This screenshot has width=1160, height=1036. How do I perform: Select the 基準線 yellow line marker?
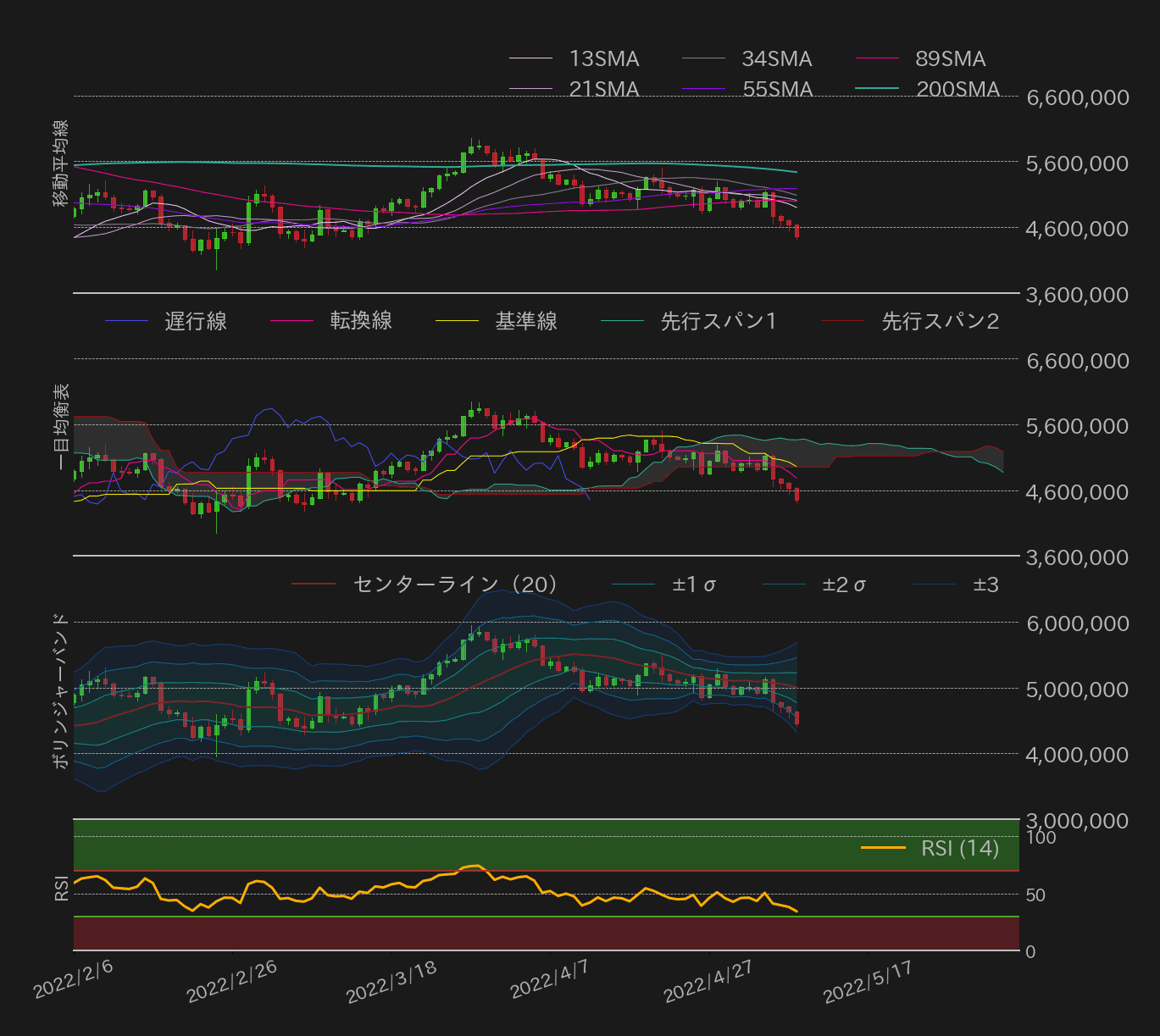point(458,321)
